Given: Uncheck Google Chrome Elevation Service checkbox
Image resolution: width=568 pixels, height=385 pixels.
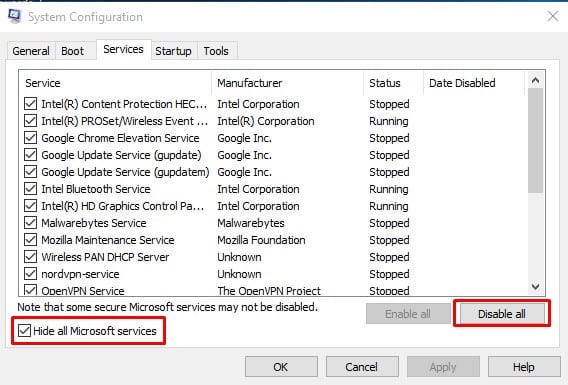Looking at the screenshot, I should (30, 138).
